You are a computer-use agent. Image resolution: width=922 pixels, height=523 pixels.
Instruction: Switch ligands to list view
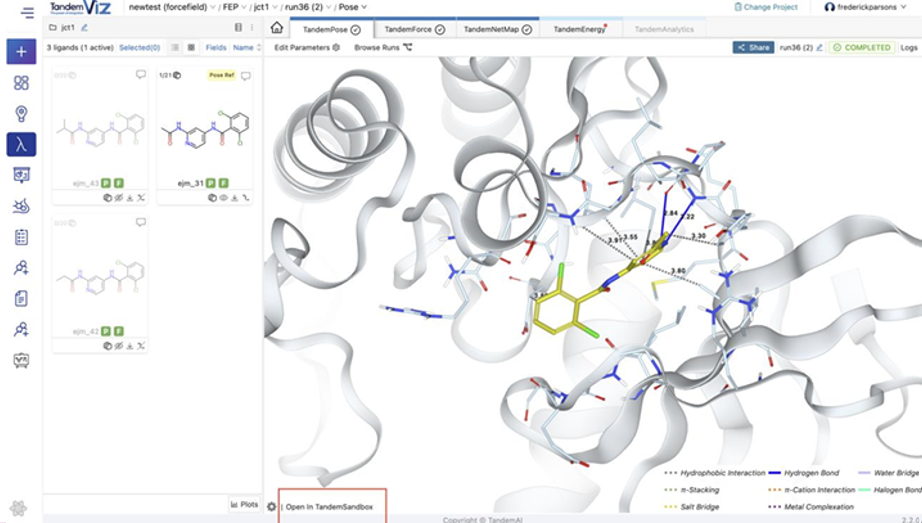pyautogui.click(x=175, y=48)
